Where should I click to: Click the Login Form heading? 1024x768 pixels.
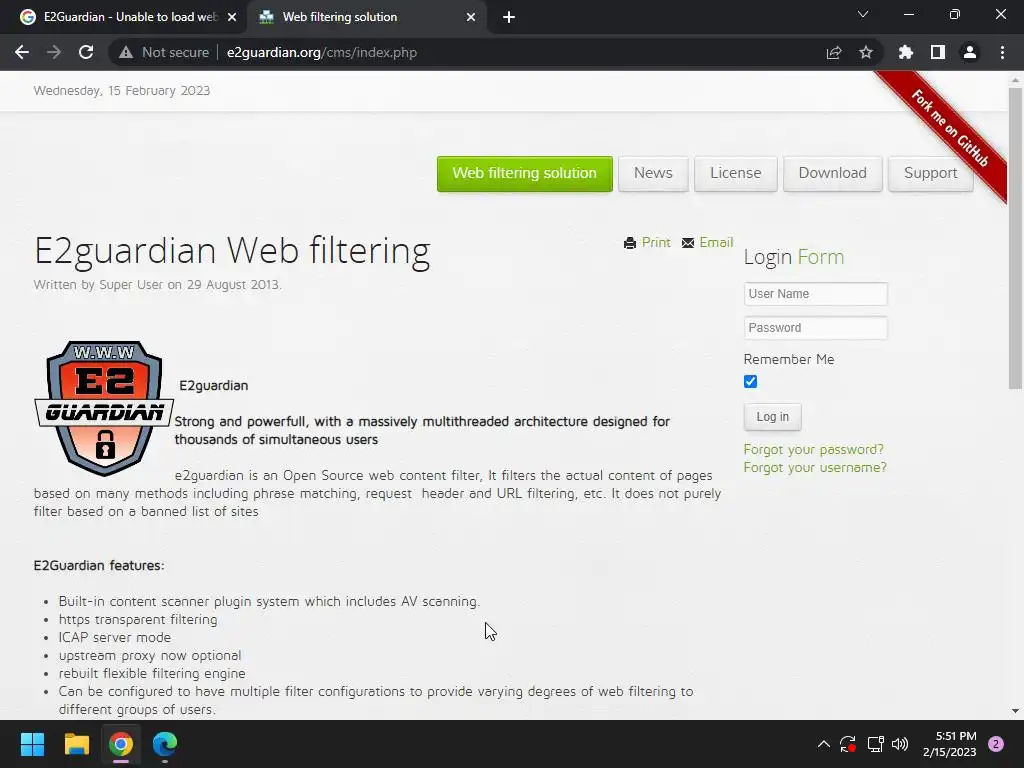pyautogui.click(x=794, y=257)
